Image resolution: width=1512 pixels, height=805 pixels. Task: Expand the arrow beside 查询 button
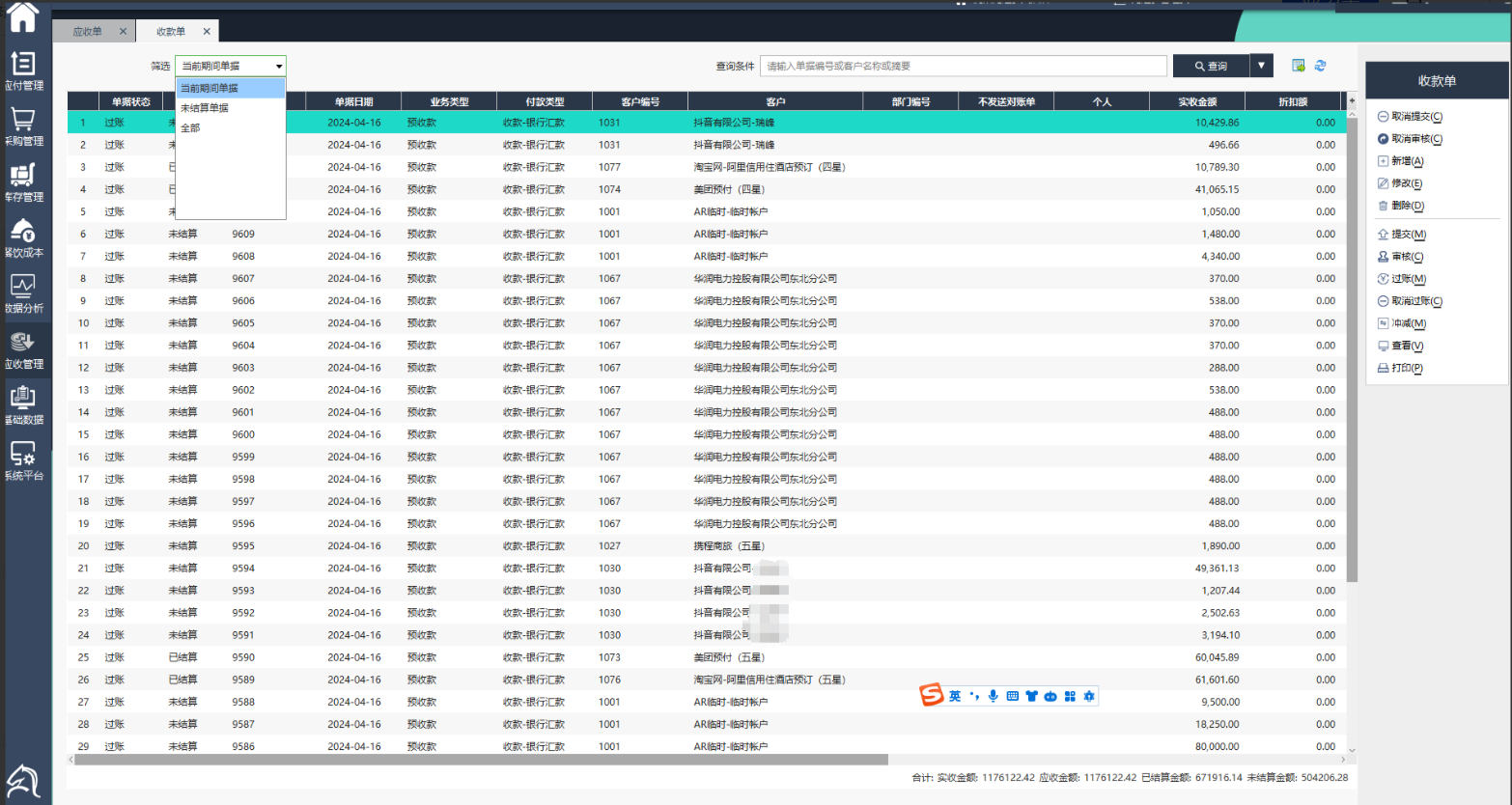[x=1261, y=66]
